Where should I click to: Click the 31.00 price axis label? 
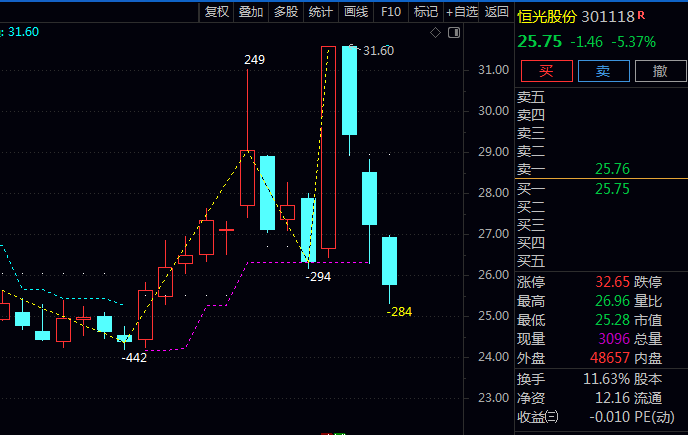pos(494,70)
